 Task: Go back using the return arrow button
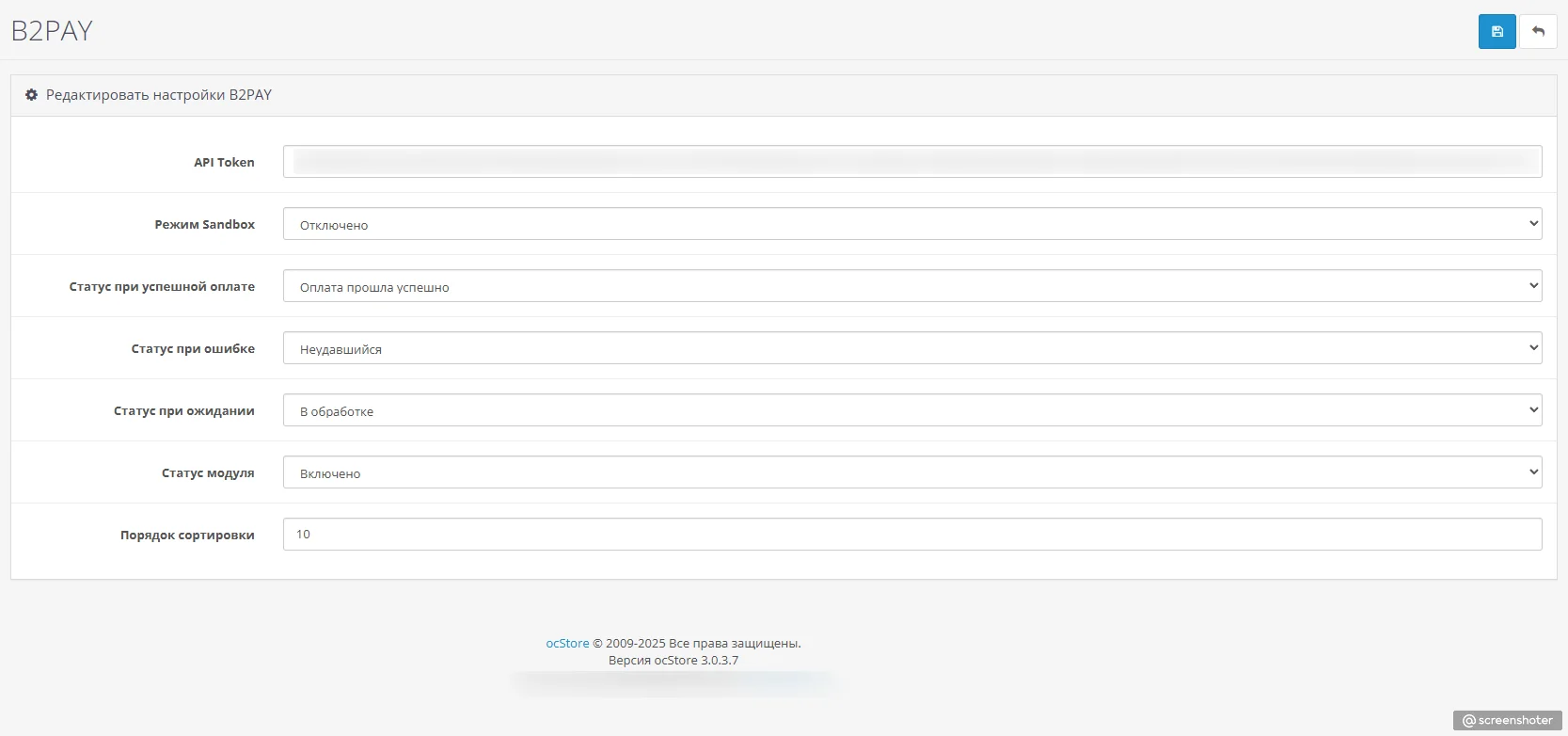click(1538, 31)
